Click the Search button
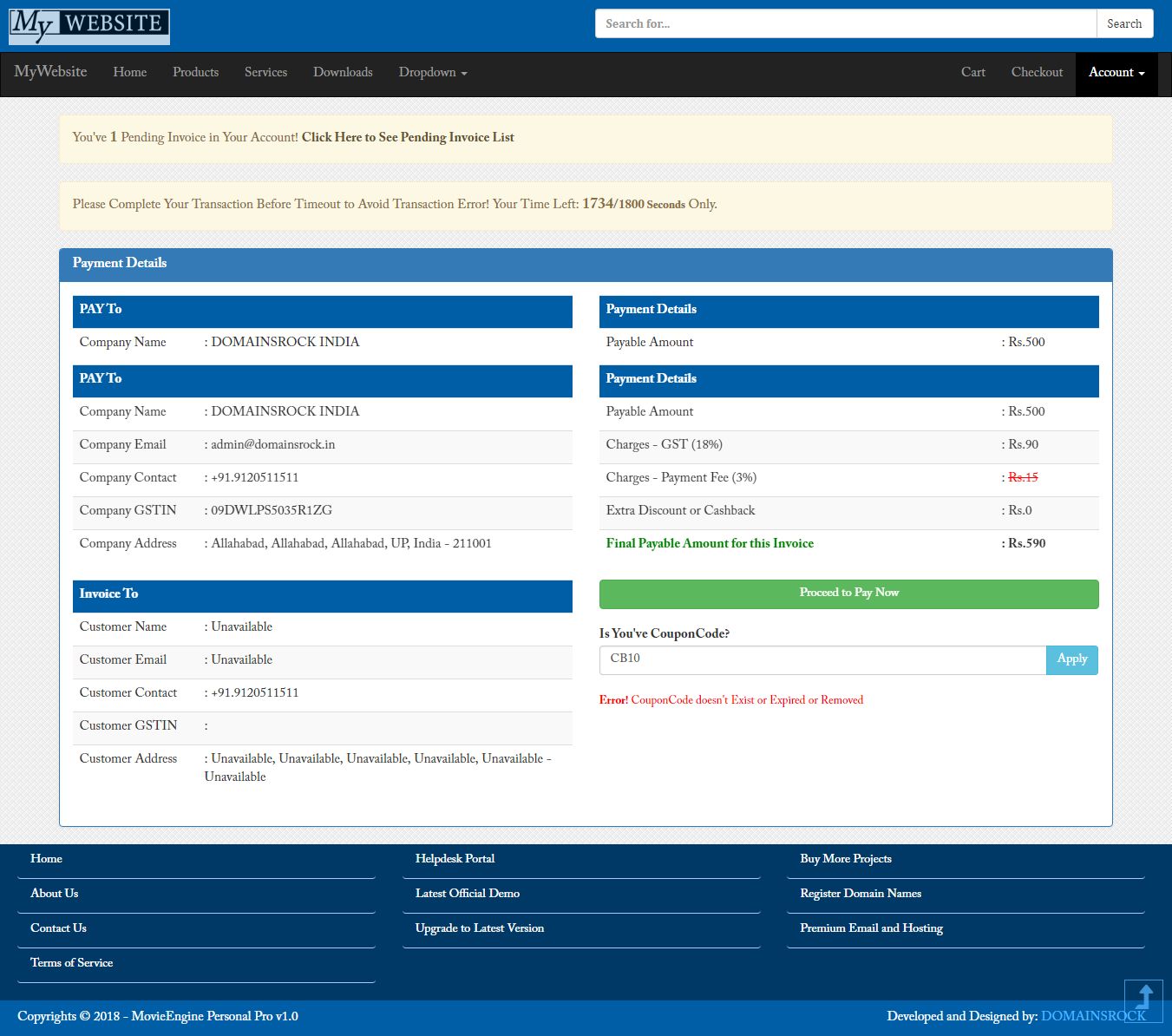Image resolution: width=1172 pixels, height=1036 pixels. tap(1124, 24)
